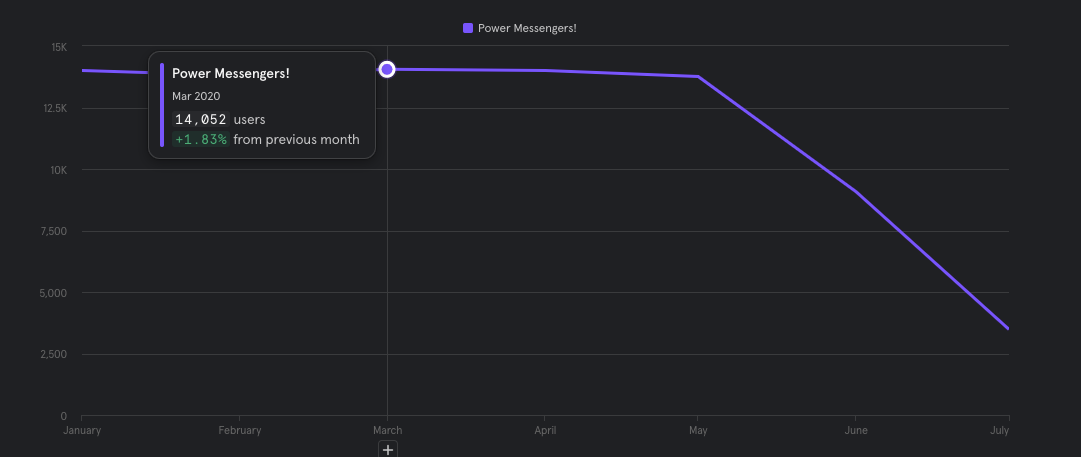
Task: Click the line's bend point at May
Action: pyautogui.click(x=699, y=76)
